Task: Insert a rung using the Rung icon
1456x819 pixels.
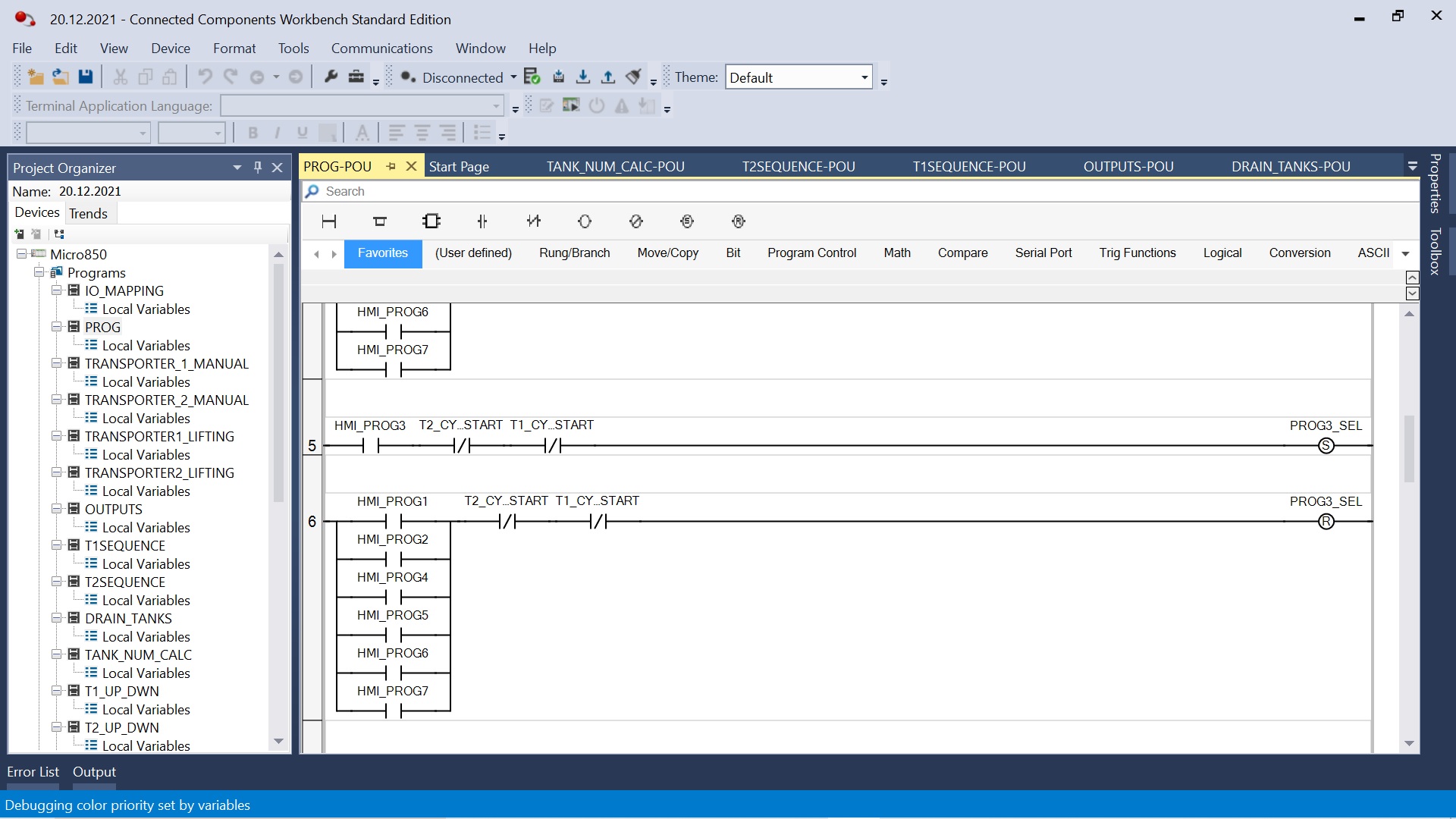Action: (329, 221)
